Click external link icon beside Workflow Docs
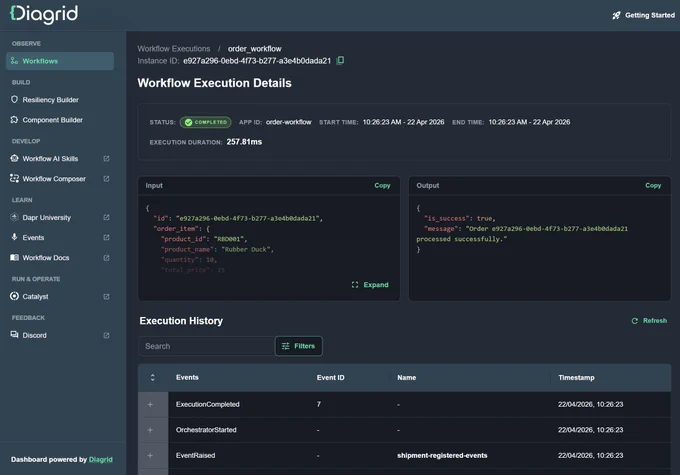This screenshot has width=680, height=475. click(106, 258)
